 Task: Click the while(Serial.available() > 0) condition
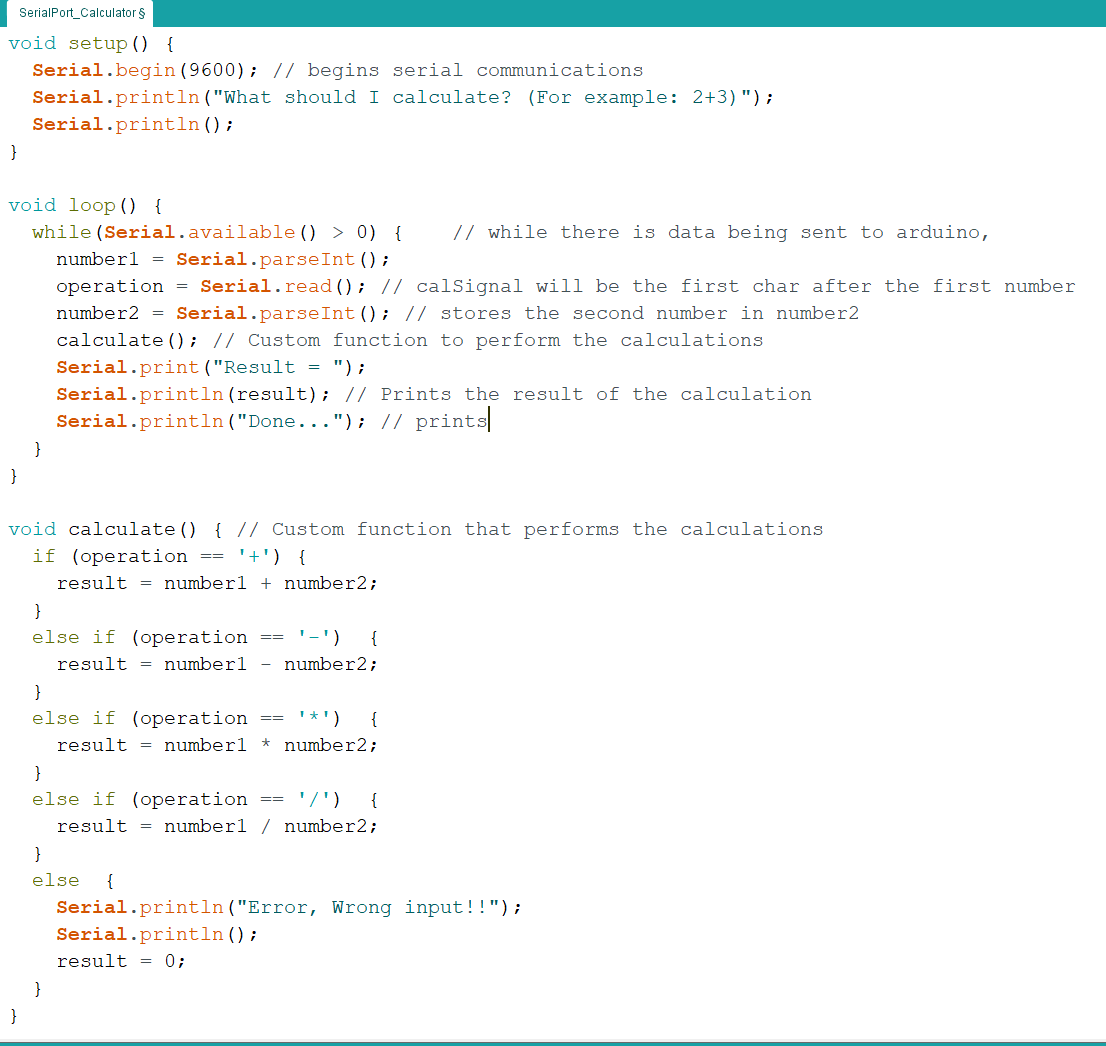tap(215, 232)
